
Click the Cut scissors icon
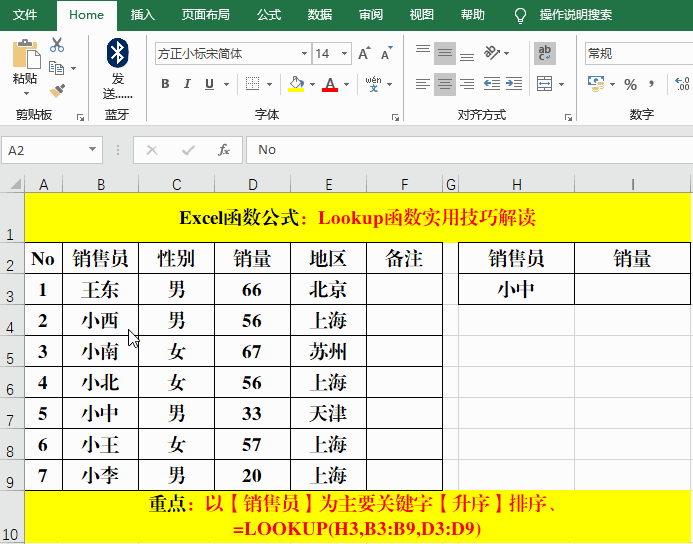[x=57, y=46]
